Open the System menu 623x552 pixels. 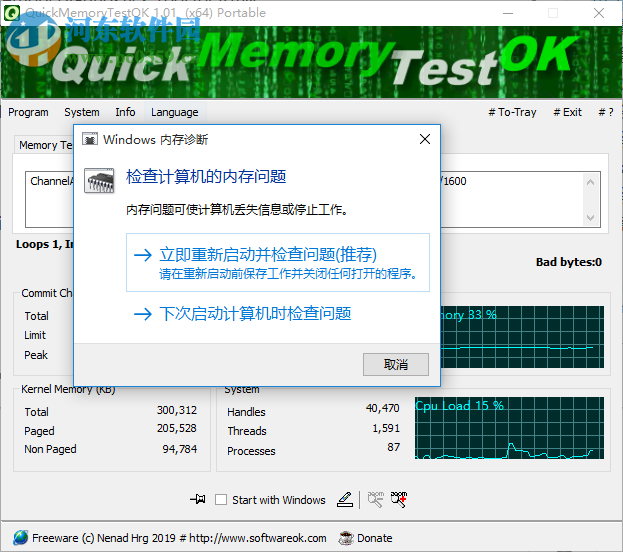tap(82, 112)
